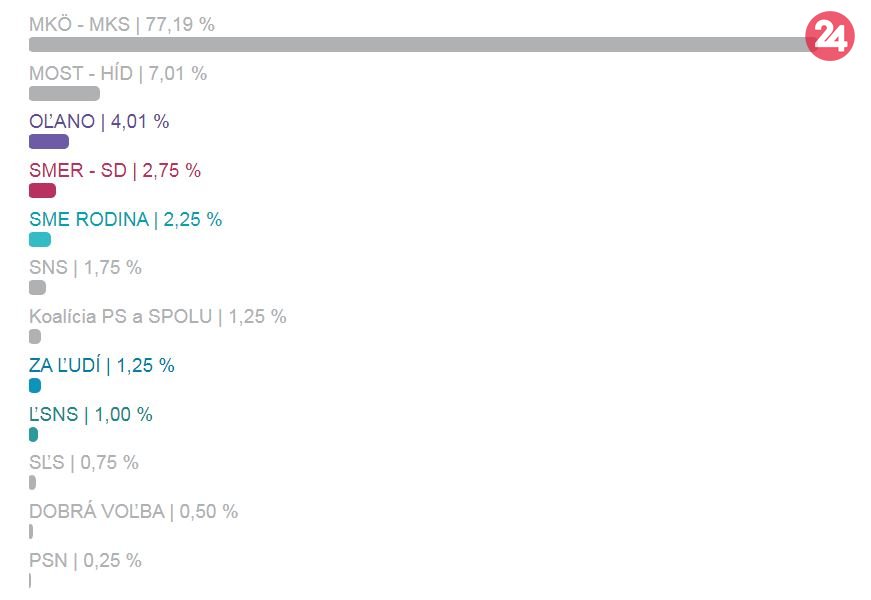The height and width of the screenshot is (600, 871).
Task: Click the small gray SNS bar
Action: tap(38, 288)
